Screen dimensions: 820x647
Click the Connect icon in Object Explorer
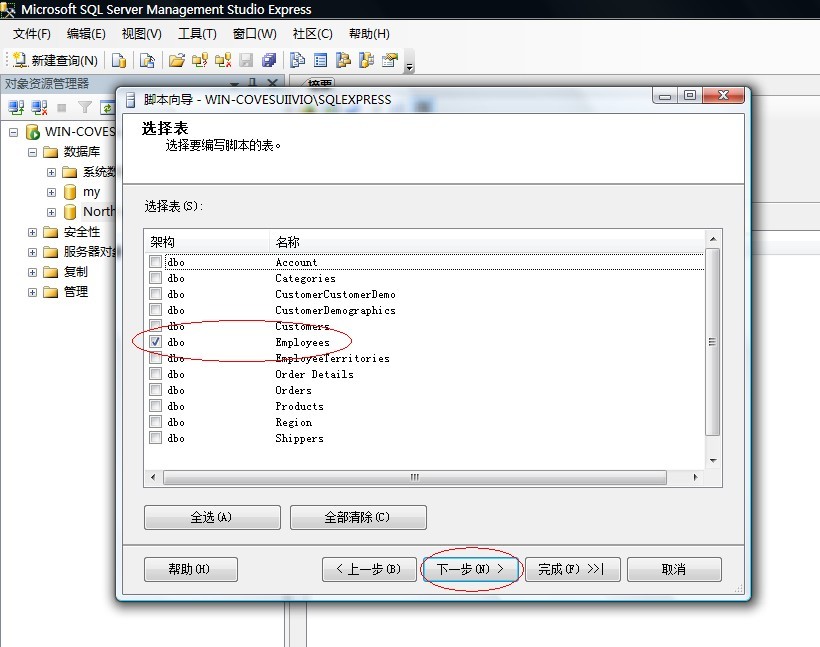pos(16,108)
